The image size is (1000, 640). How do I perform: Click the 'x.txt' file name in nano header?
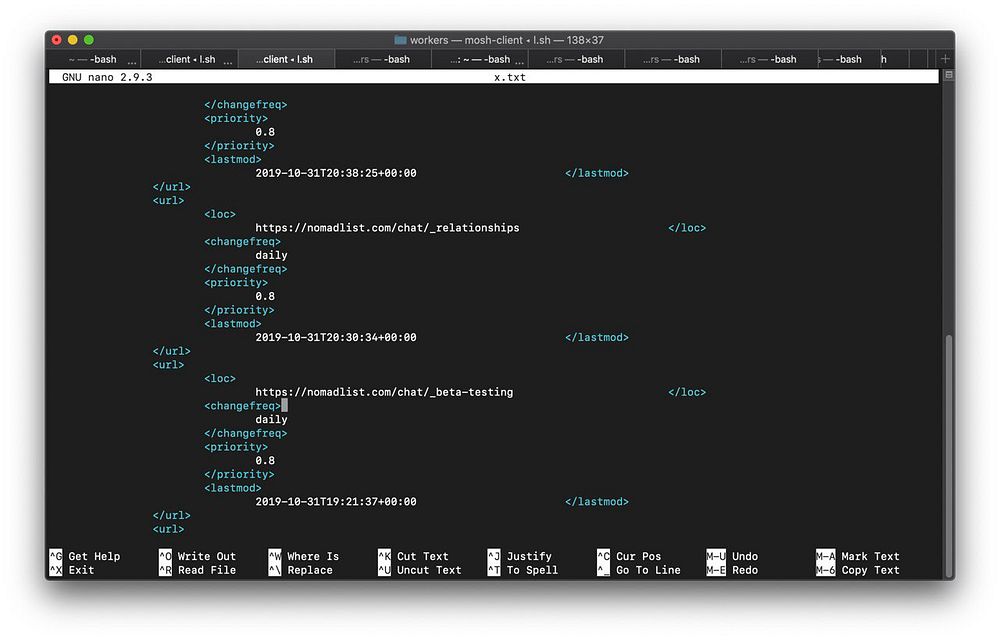tap(510, 77)
